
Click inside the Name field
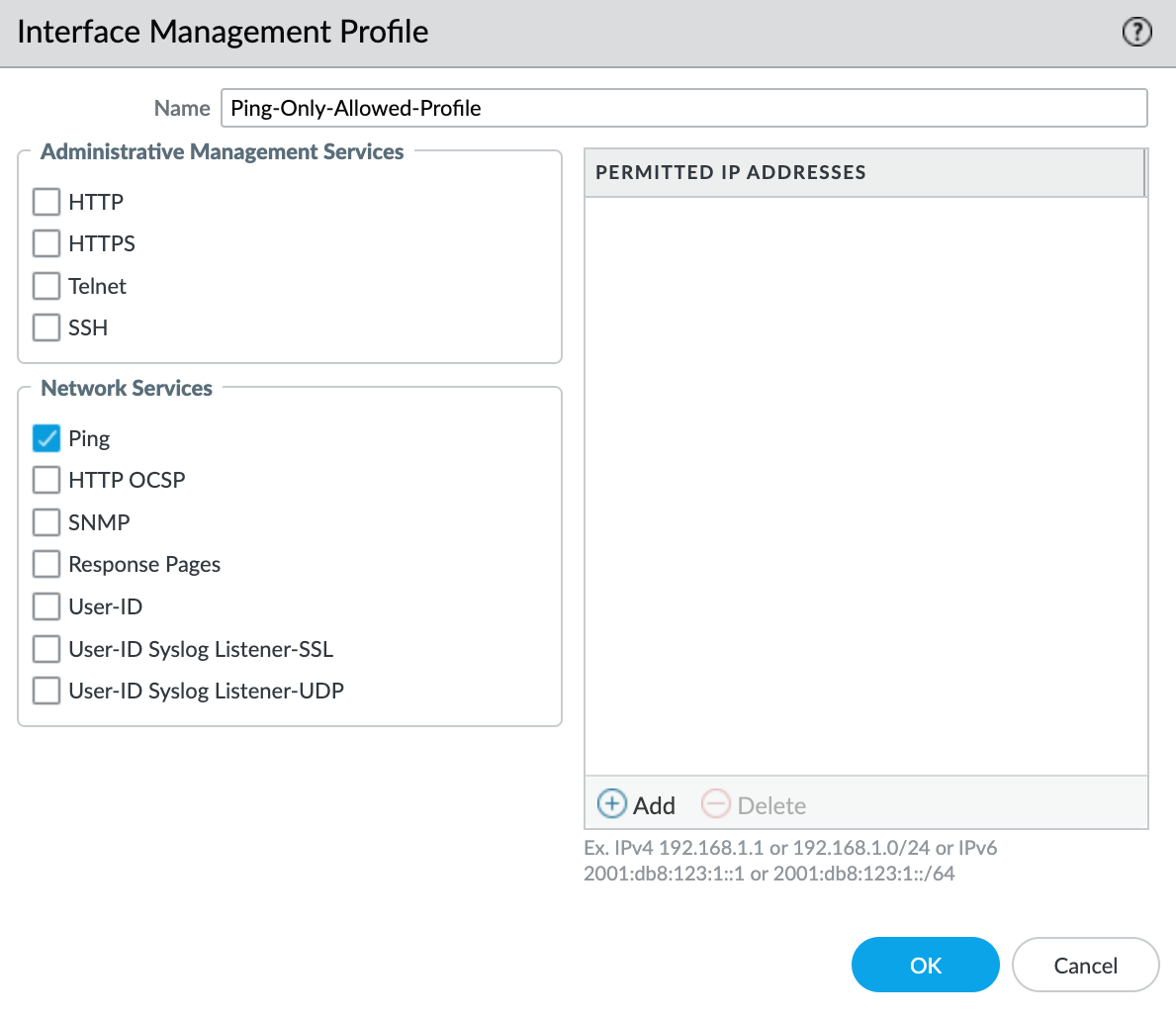682,108
